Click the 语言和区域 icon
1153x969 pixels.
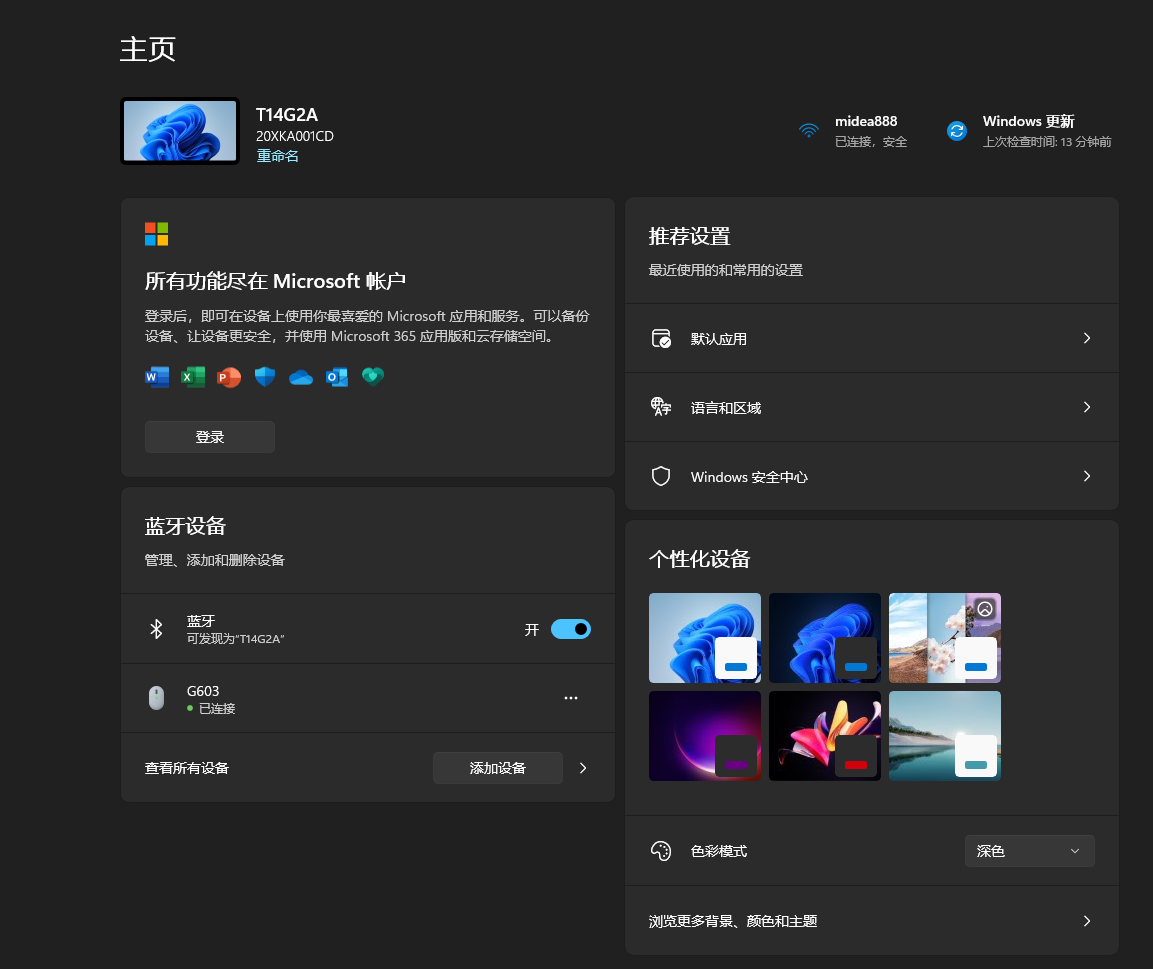point(661,407)
